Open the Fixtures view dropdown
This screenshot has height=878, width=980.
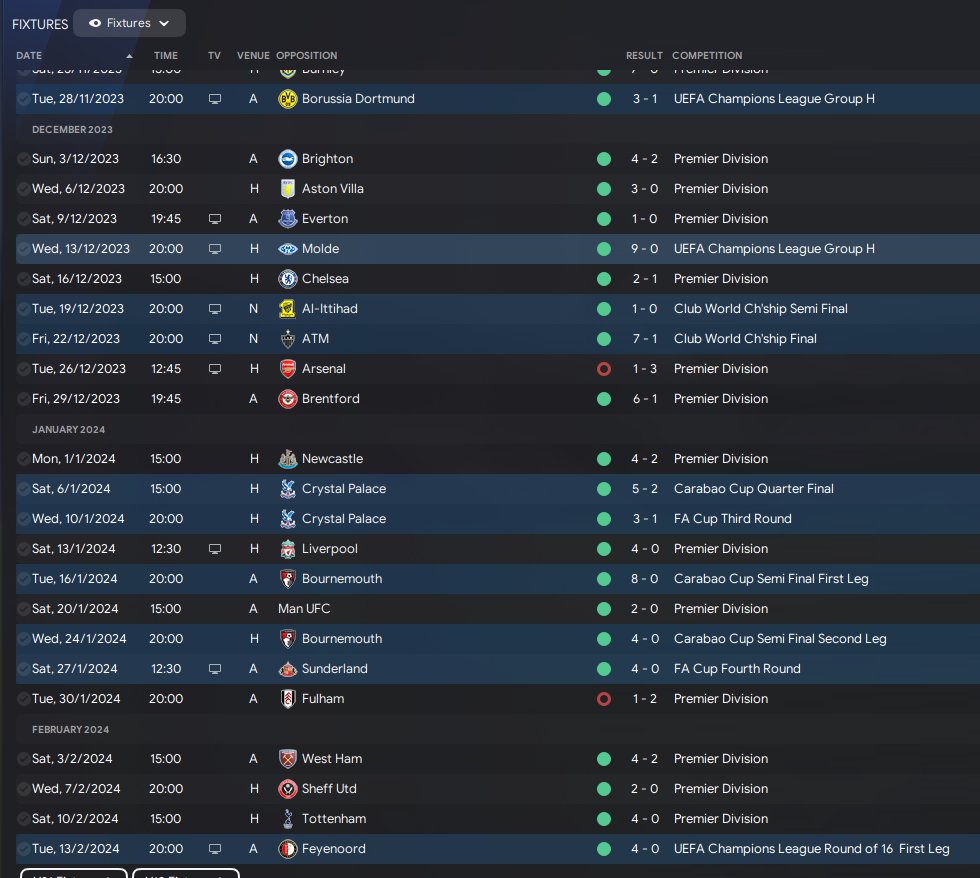click(x=129, y=23)
